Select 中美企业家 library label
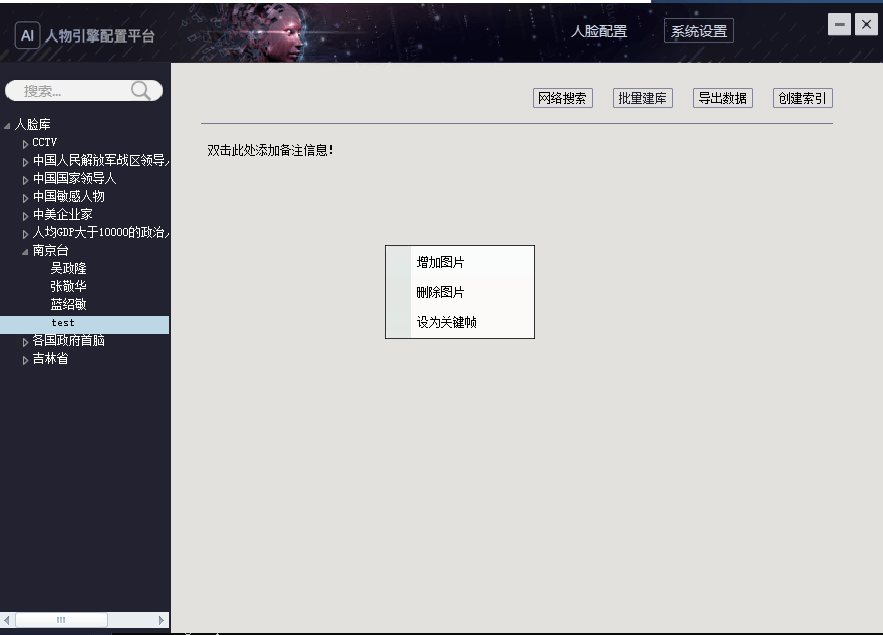 63,214
